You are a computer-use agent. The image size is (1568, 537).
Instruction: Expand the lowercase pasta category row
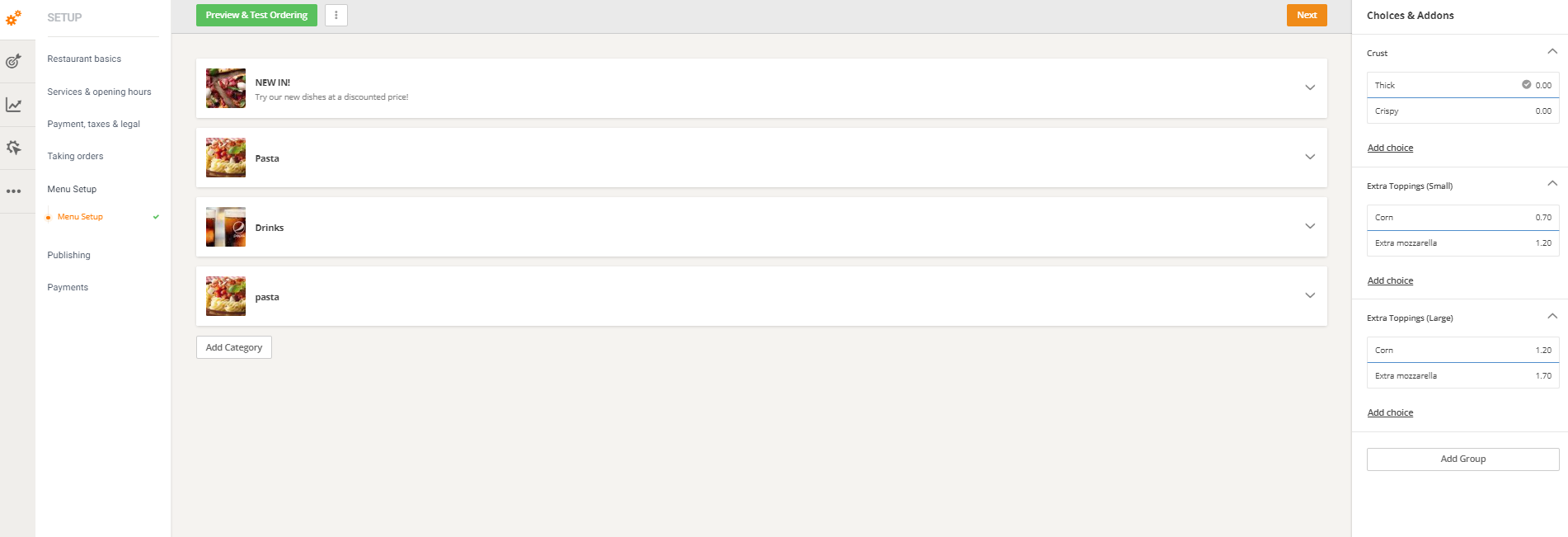pyautogui.click(x=1310, y=294)
